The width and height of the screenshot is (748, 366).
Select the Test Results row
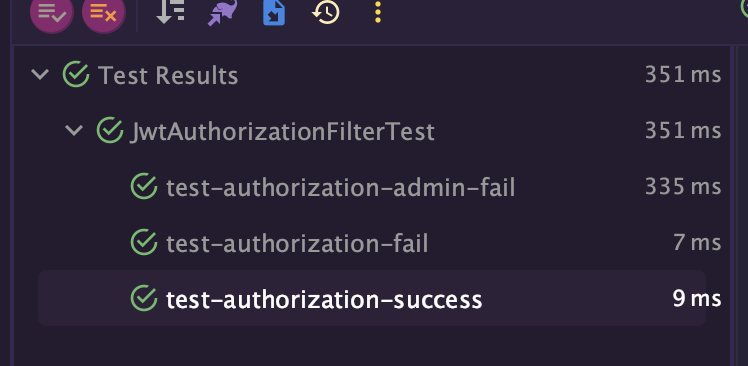pos(372,75)
